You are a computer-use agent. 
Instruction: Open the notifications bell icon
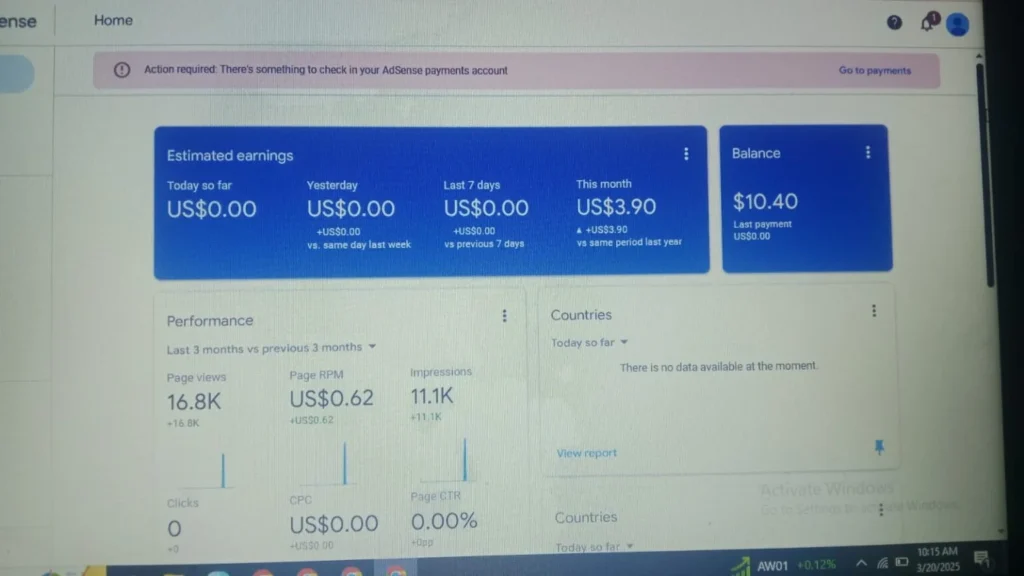[927, 23]
